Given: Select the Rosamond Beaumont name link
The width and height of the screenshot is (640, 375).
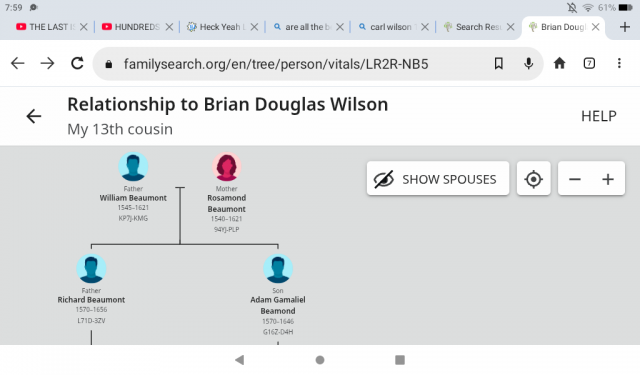Looking at the screenshot, I should point(227,203).
